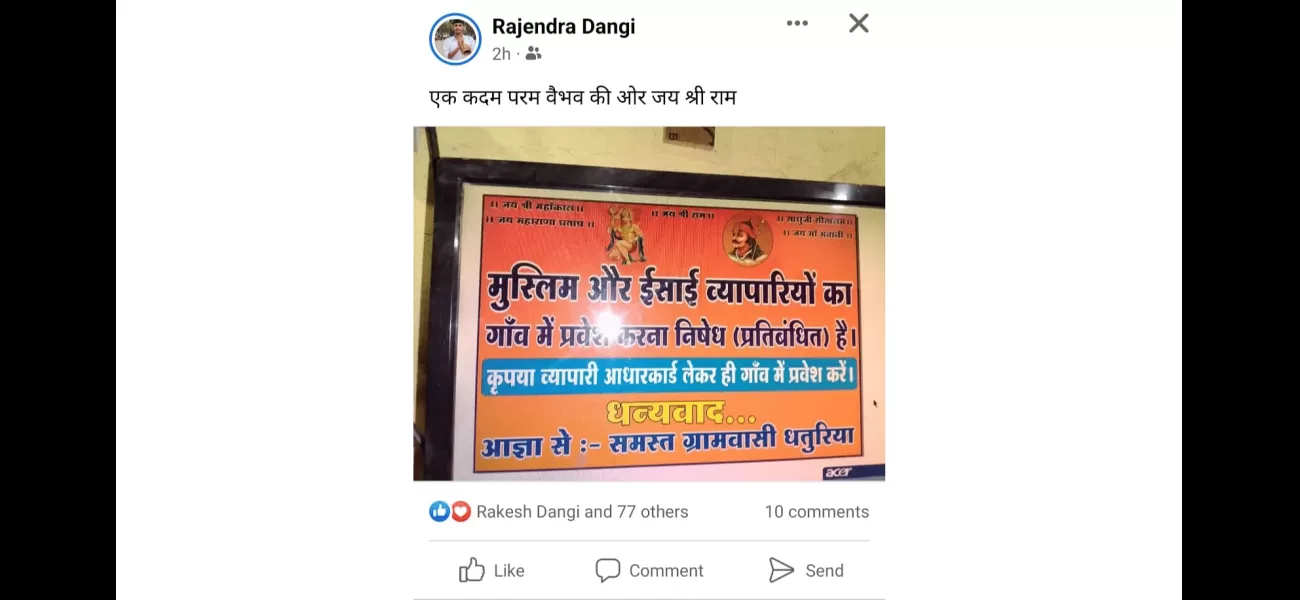Click the red heart reaction badge
The image size is (1300, 600).
[x=460, y=511]
